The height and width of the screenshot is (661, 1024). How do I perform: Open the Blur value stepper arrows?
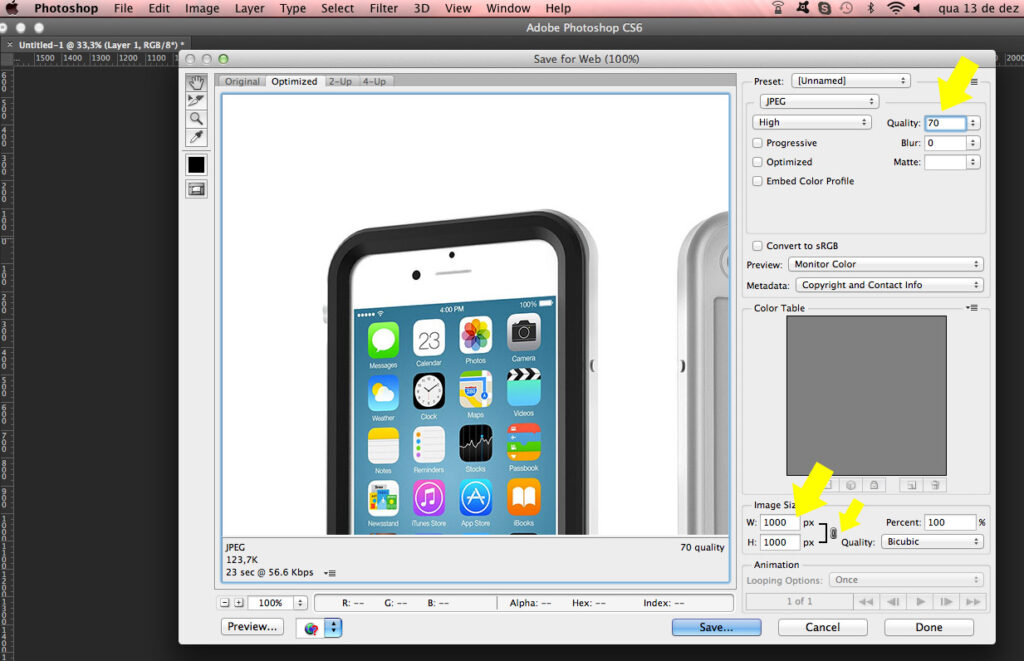pos(973,143)
